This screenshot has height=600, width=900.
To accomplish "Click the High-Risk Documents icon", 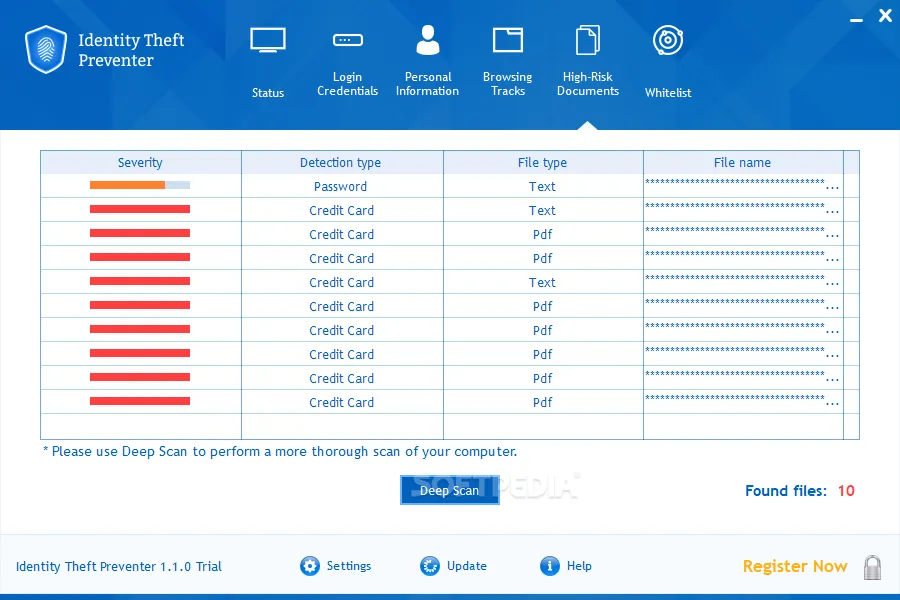I will point(588,40).
